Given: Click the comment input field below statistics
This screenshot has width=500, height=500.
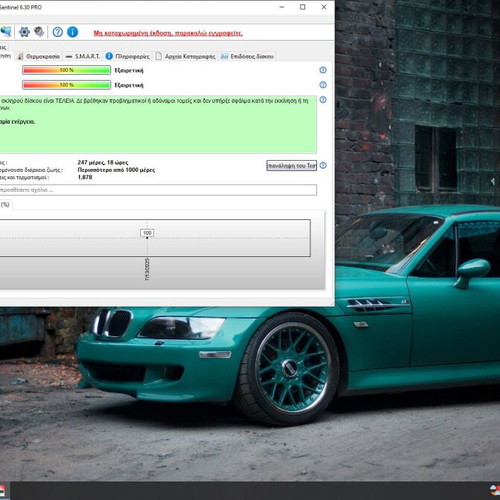Looking at the screenshot, I should click(x=158, y=190).
